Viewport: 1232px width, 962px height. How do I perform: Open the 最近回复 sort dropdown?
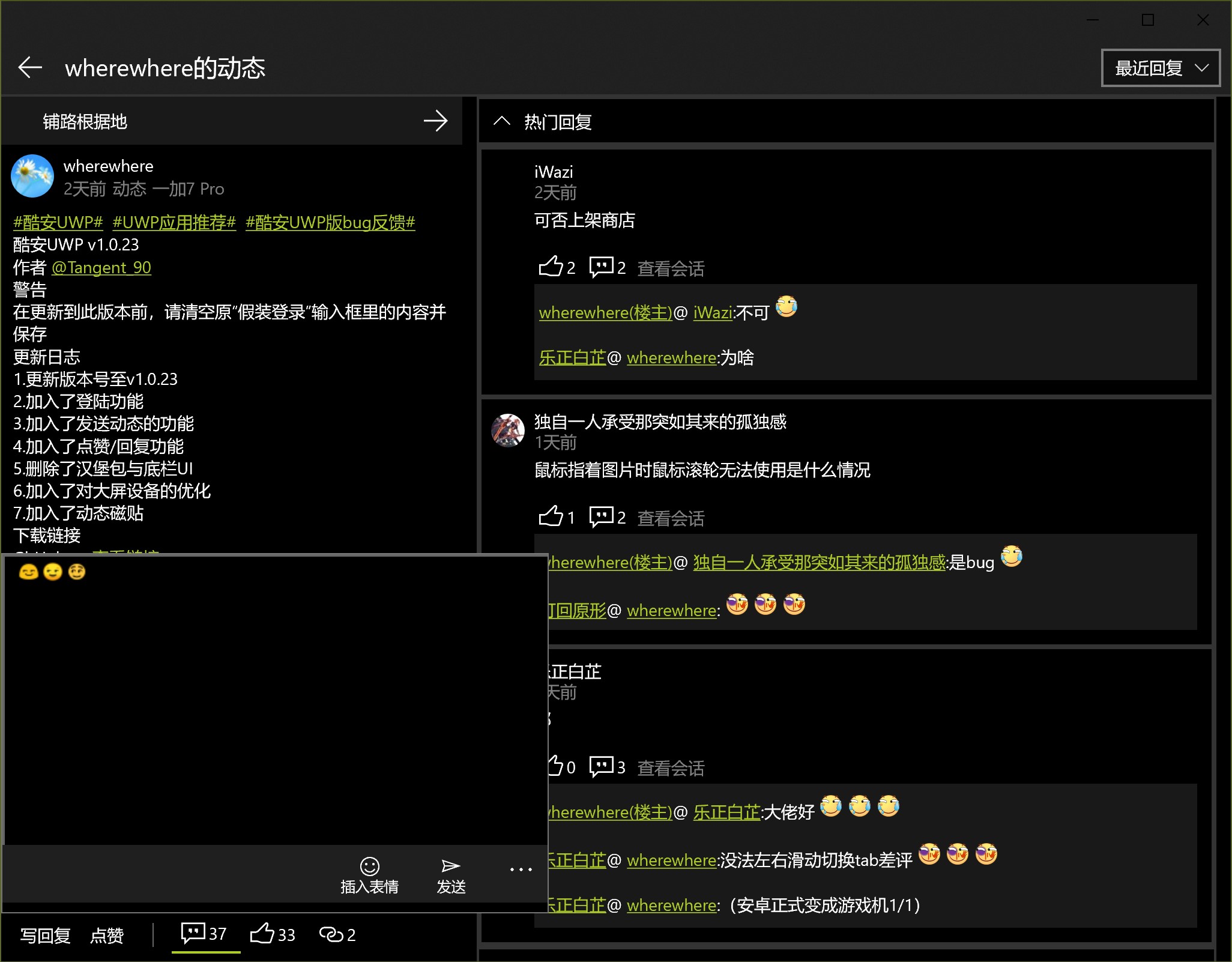pos(1160,68)
